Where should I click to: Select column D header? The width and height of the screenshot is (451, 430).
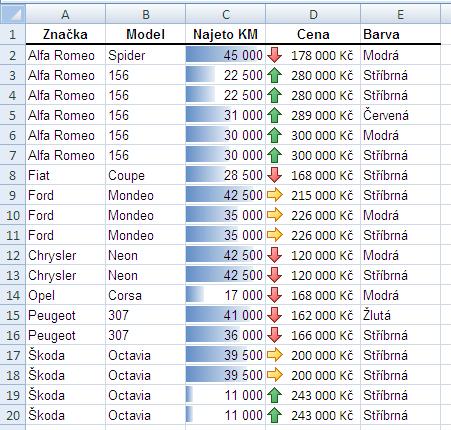[x=313, y=14]
